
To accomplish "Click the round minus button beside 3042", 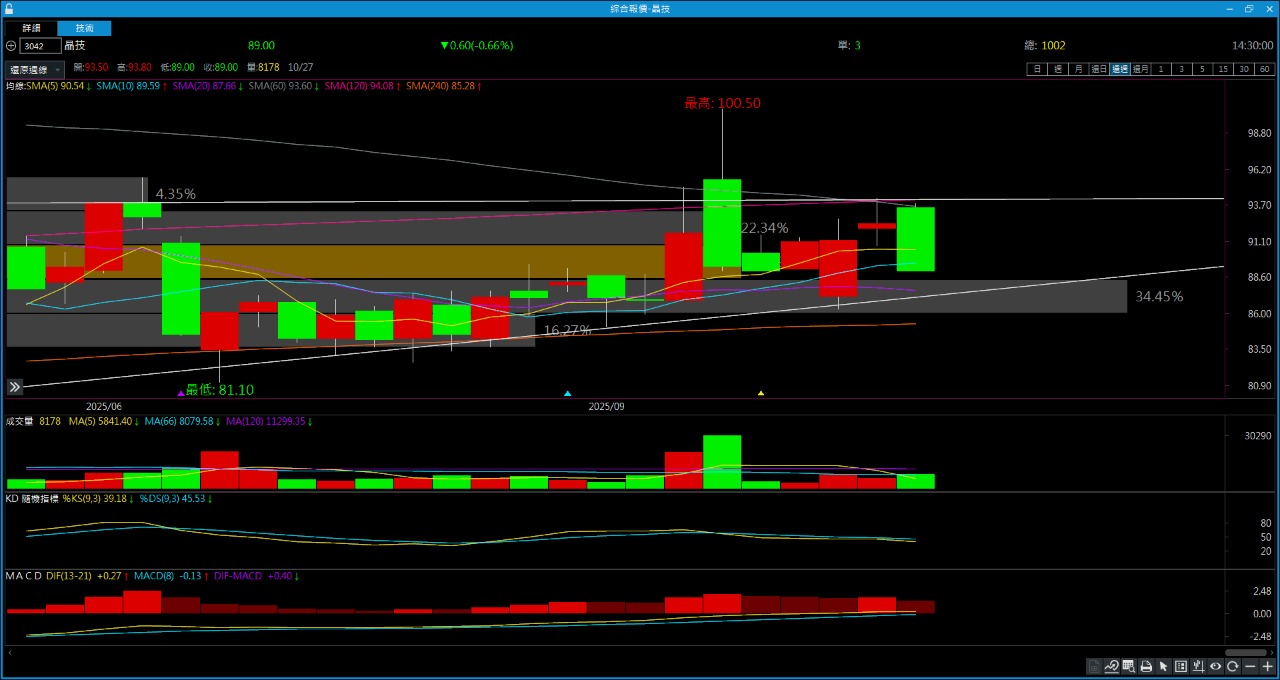I will coord(11,46).
